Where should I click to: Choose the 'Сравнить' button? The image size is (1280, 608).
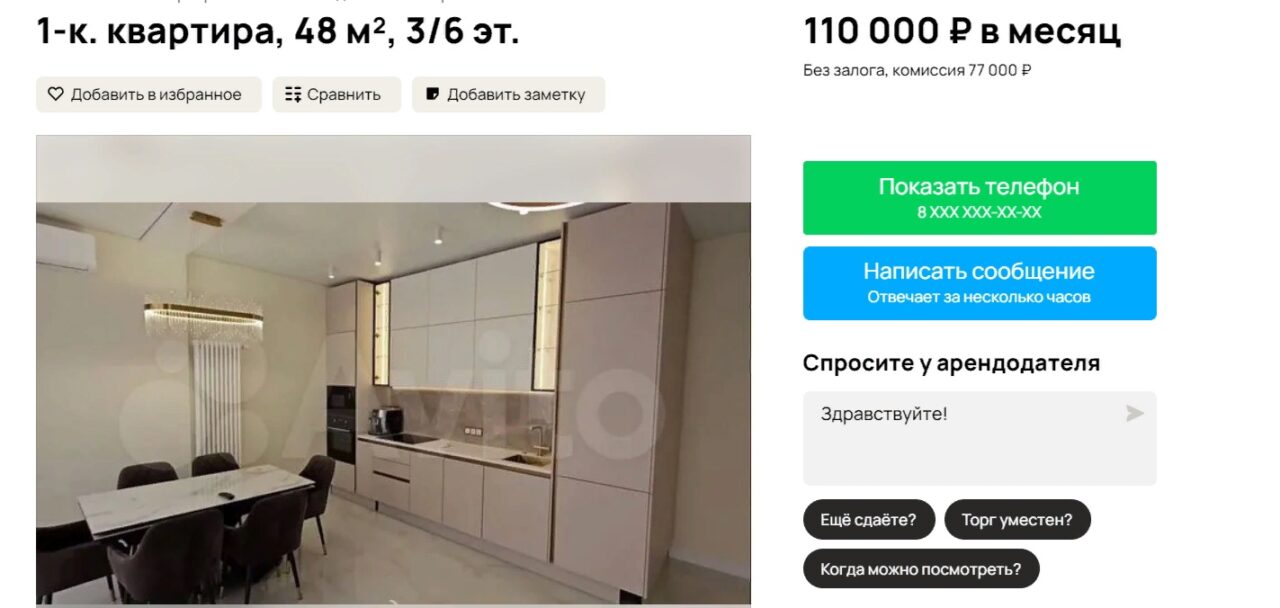point(337,95)
